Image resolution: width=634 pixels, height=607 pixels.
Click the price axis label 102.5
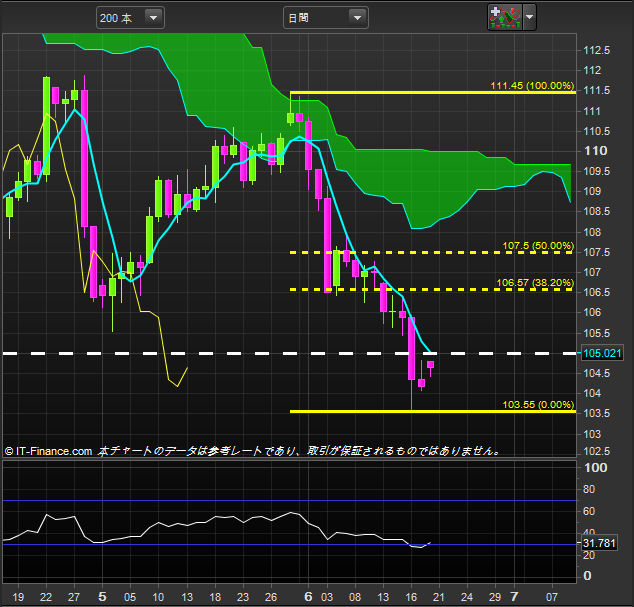[596, 451]
